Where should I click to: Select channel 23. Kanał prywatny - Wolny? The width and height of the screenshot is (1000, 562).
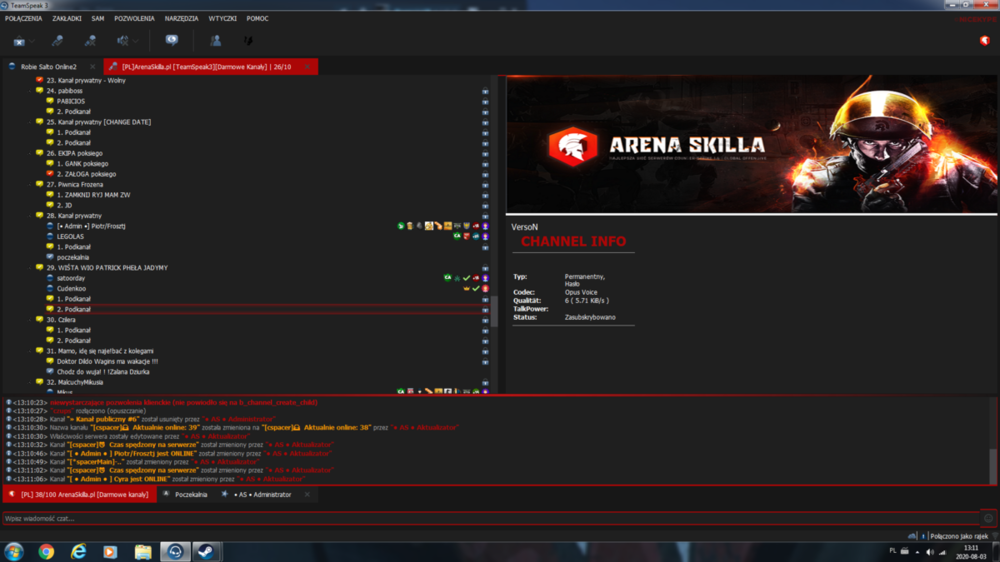click(x=86, y=80)
